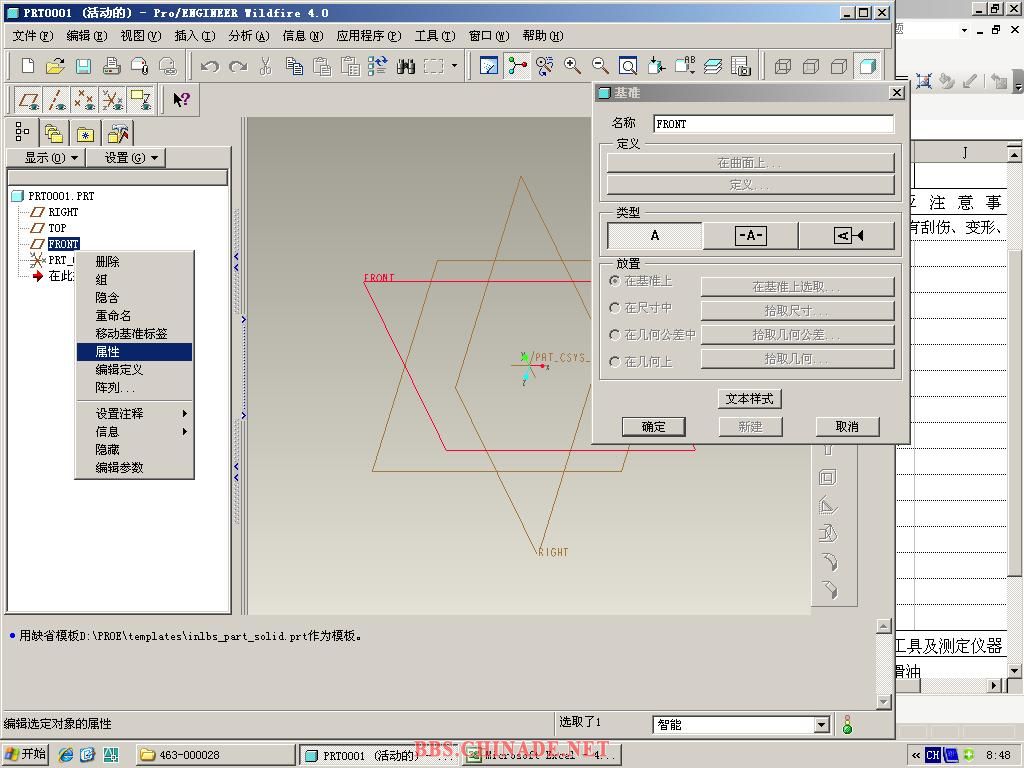Select the 在几何上 radio button
The height and width of the screenshot is (768, 1024).
pos(615,362)
